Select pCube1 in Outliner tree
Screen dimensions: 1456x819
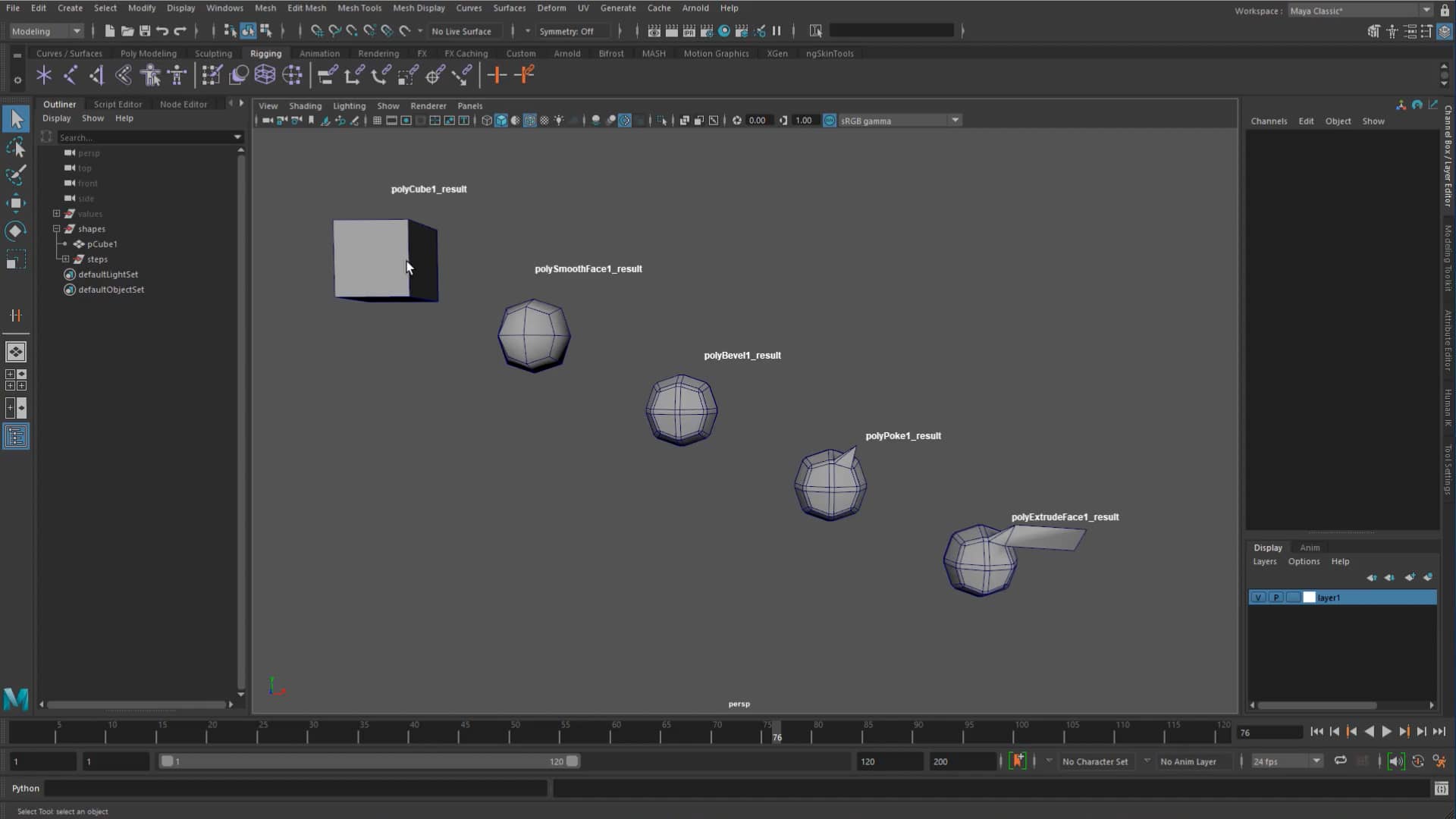pos(103,244)
